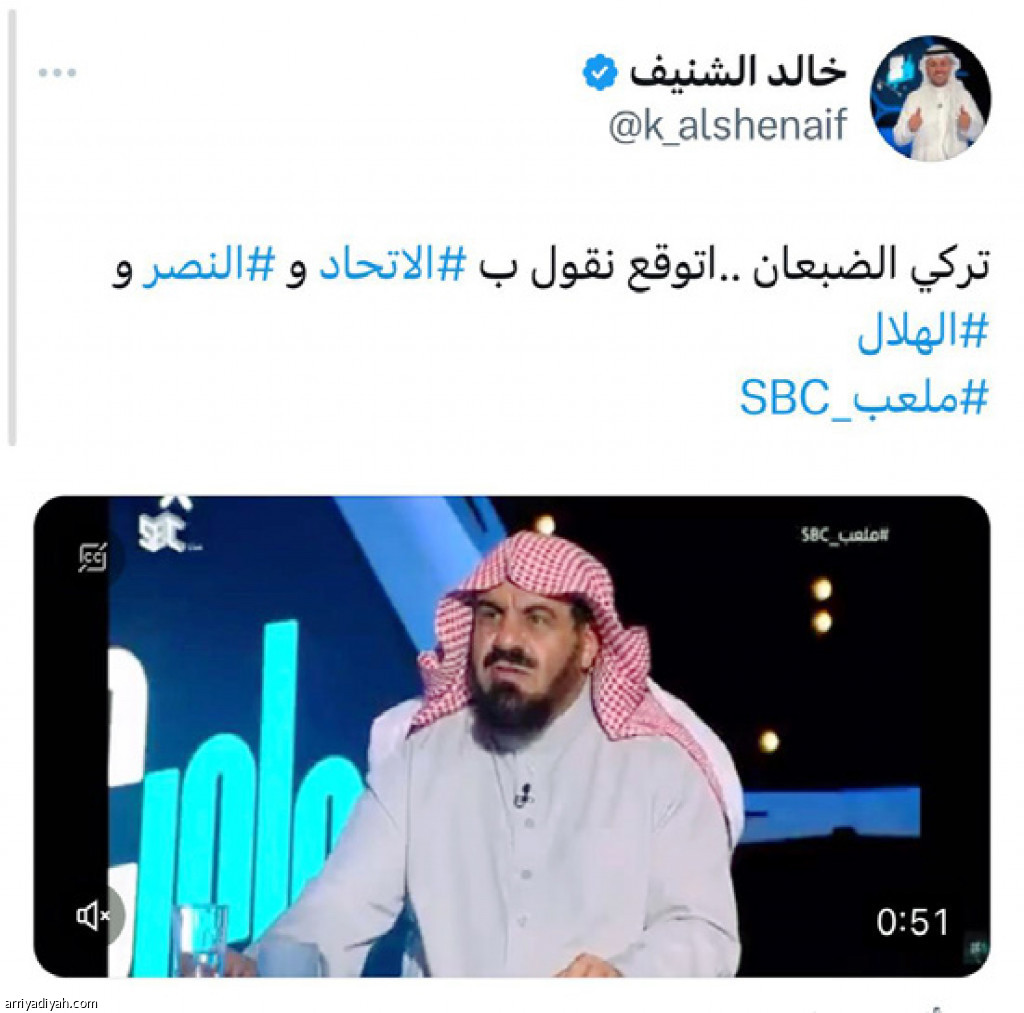Click the gray vertical bar at left edge
This screenshot has height=1013, width=1024.
[x=12, y=229]
